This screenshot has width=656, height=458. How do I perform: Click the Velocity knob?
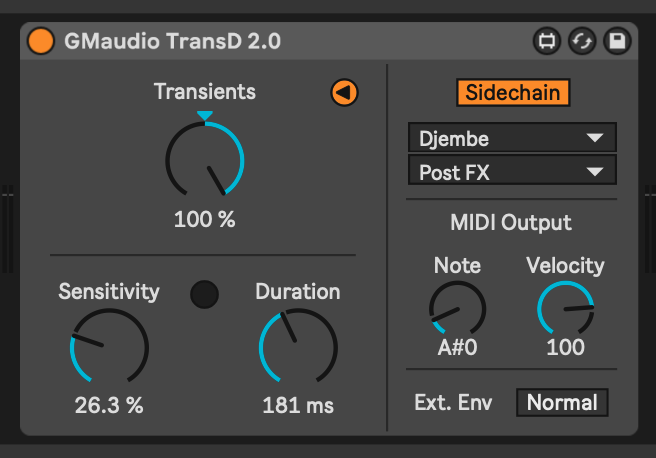click(x=566, y=309)
